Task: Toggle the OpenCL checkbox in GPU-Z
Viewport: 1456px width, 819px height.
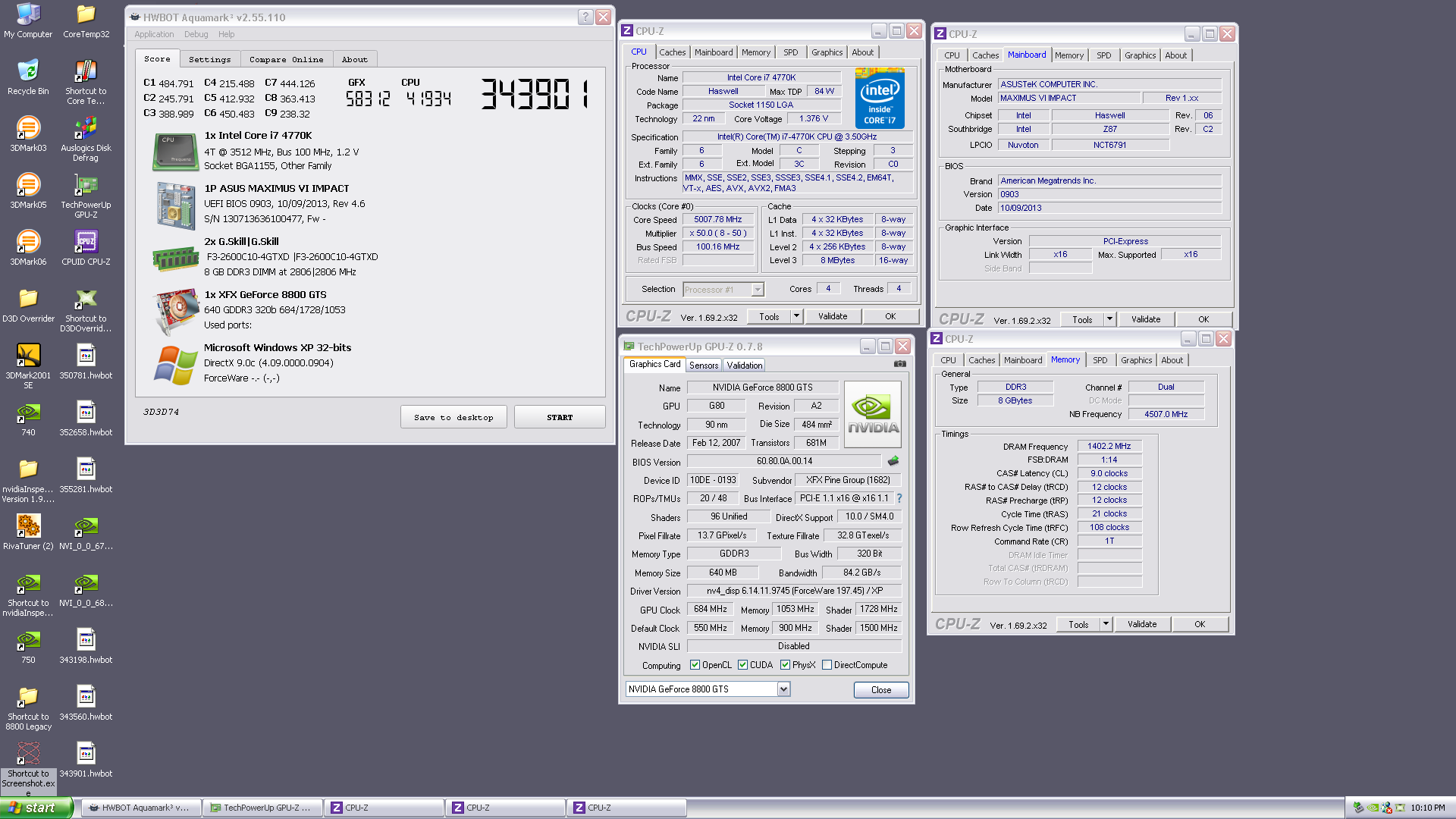Action: [x=695, y=665]
